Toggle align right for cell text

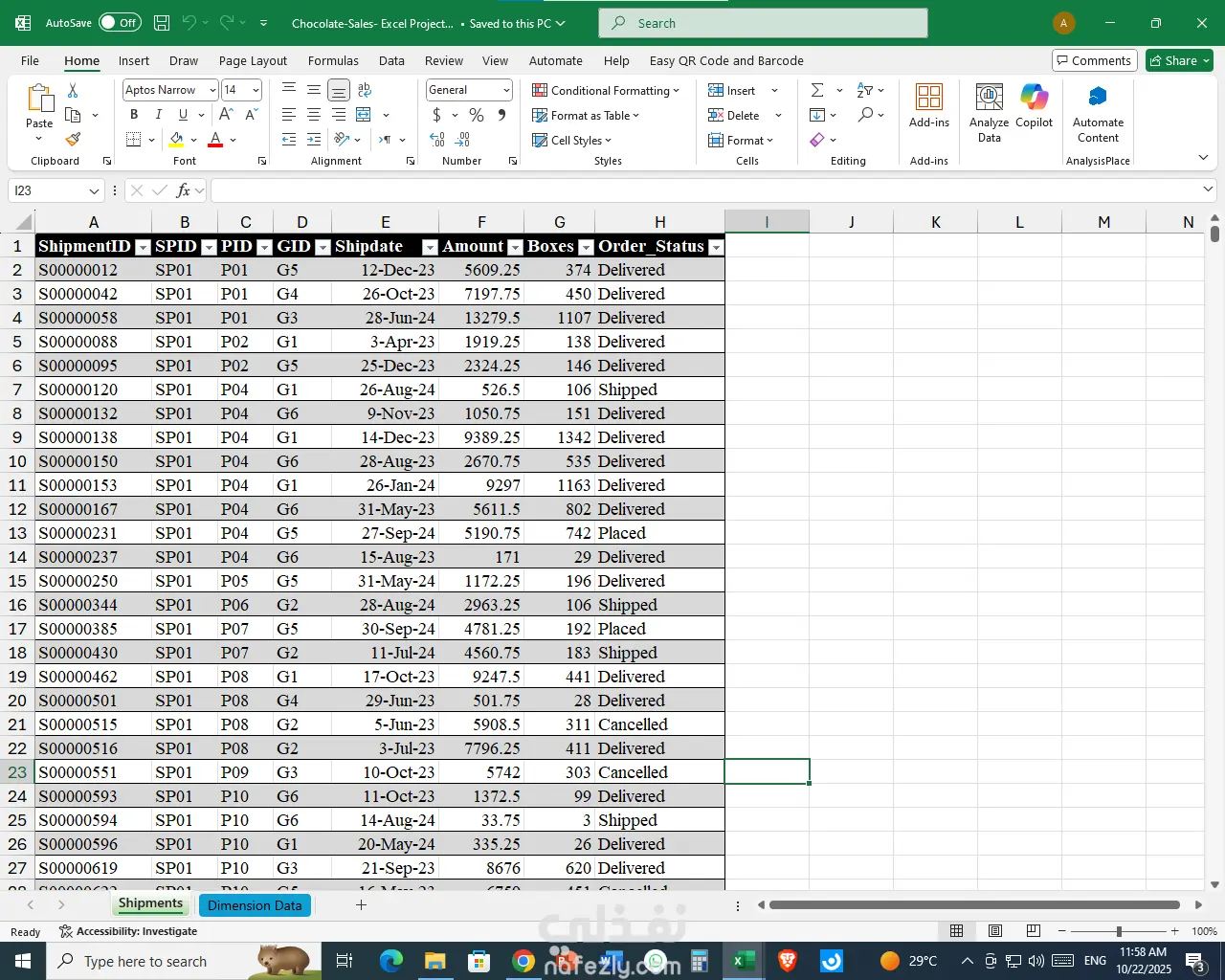pos(339,115)
